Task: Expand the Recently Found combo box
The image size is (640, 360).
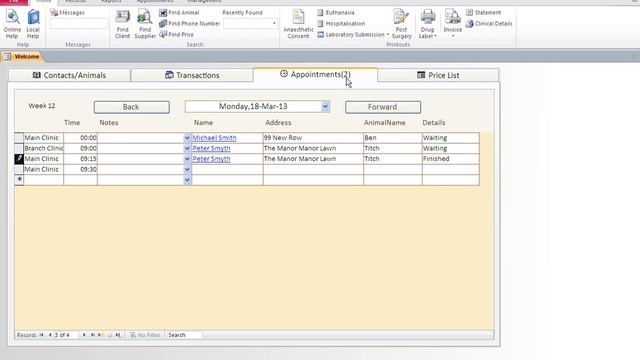Action: click(x=274, y=24)
